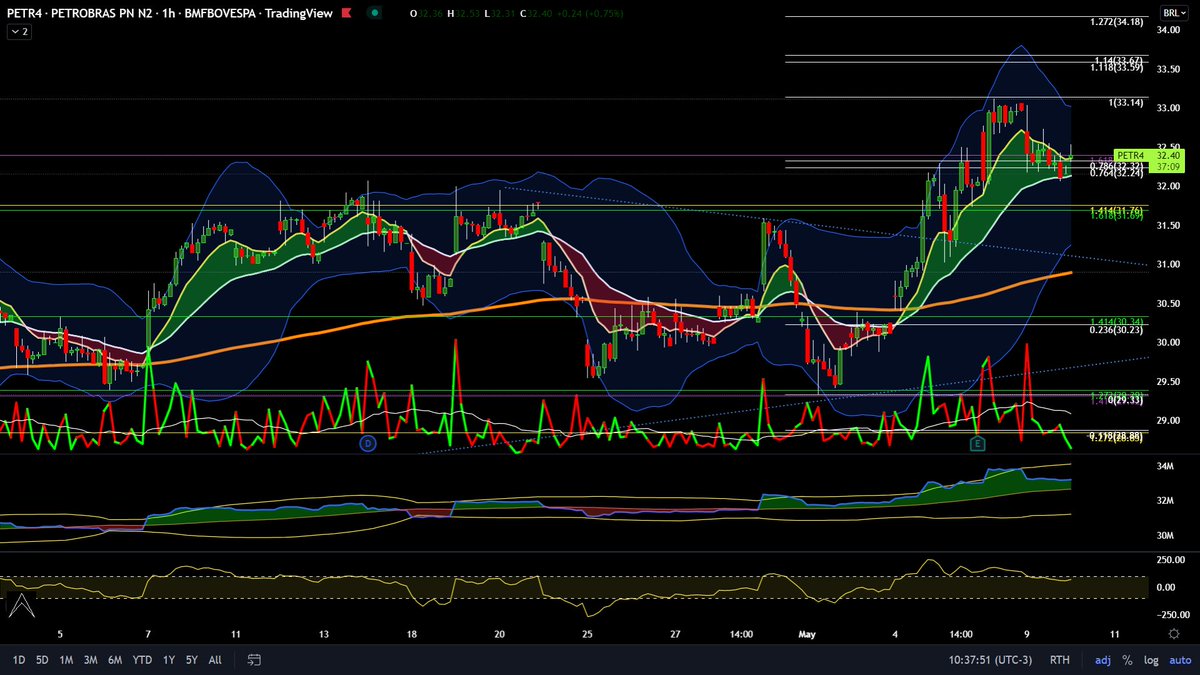Open the go to date calendar icon
The height and width of the screenshot is (675, 1200).
254,660
